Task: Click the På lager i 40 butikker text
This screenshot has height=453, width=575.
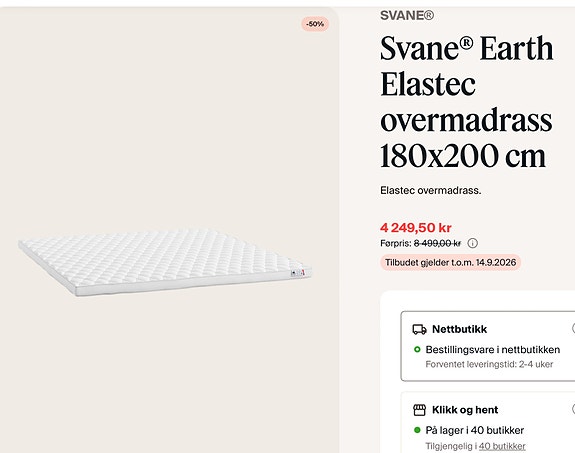Action: coord(475,430)
